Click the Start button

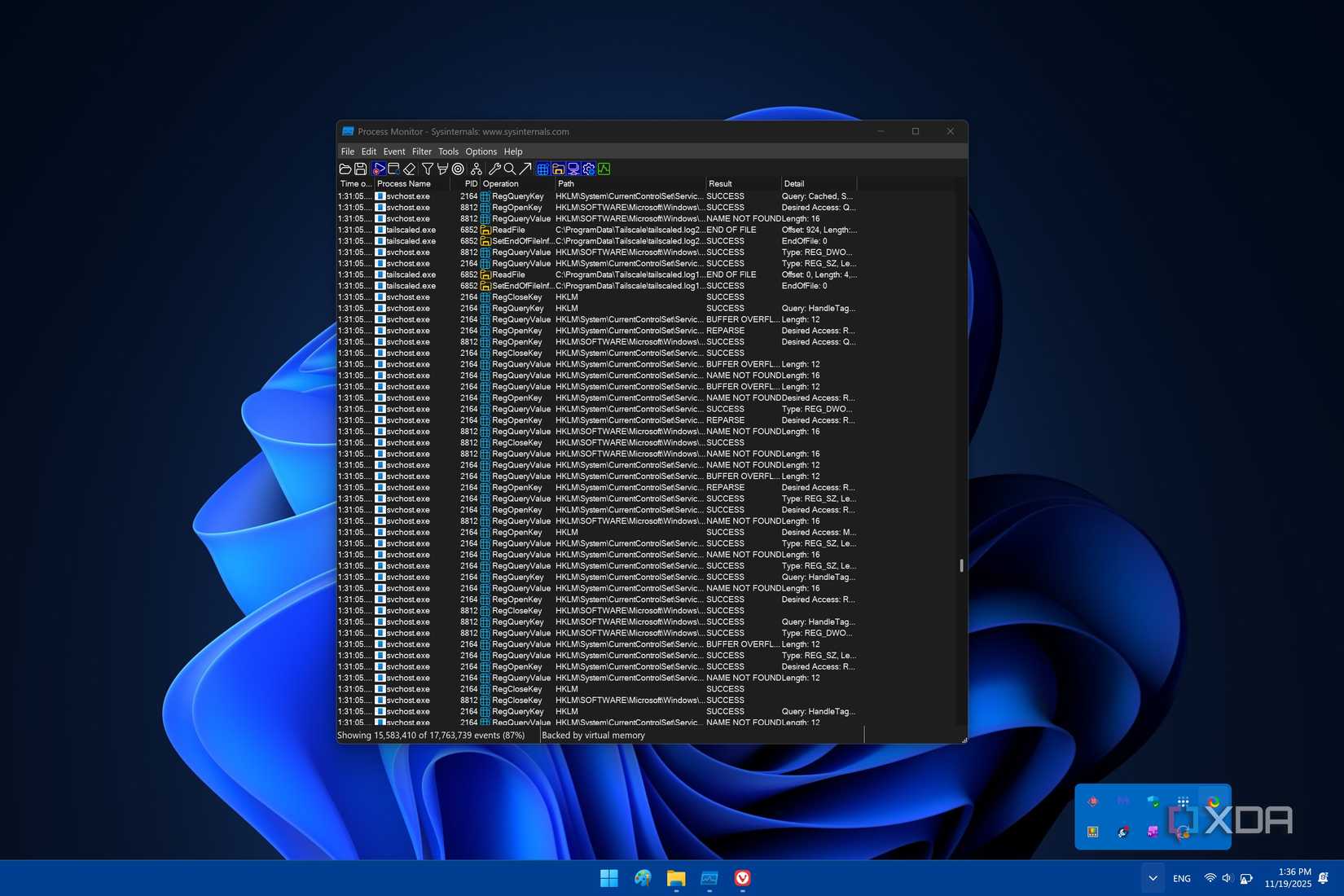pos(608,878)
